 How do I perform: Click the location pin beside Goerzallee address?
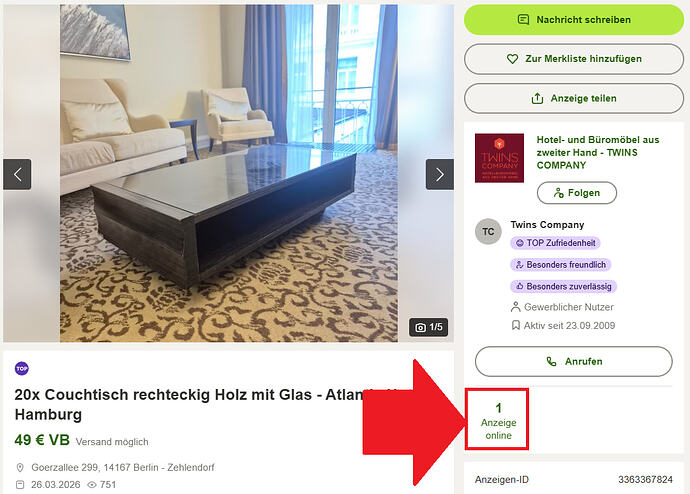click(20, 468)
